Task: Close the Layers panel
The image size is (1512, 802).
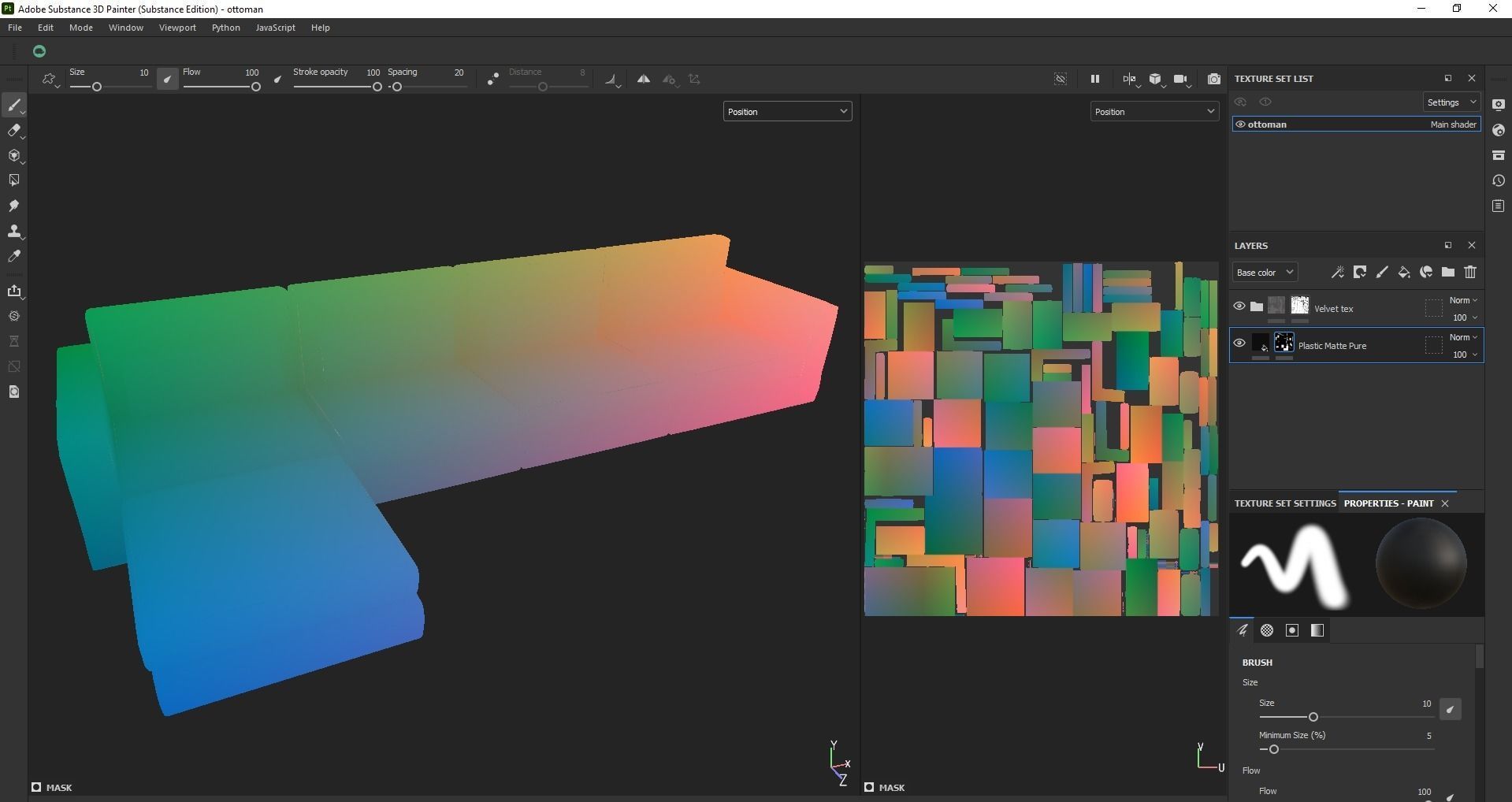Action: [x=1472, y=246]
